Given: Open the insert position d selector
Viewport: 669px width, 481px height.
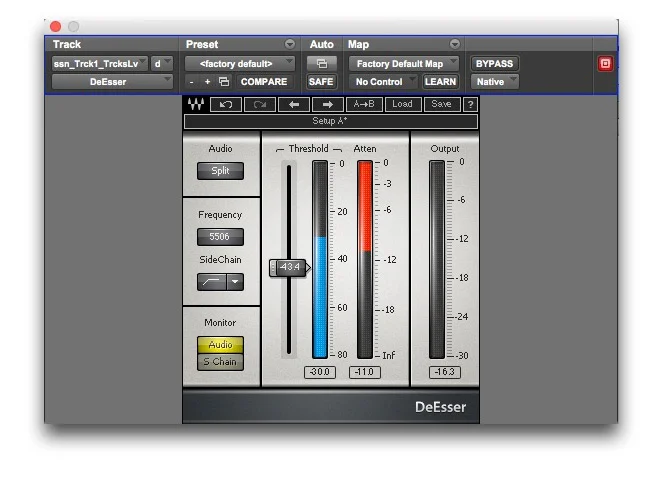Looking at the screenshot, I should 162,64.
